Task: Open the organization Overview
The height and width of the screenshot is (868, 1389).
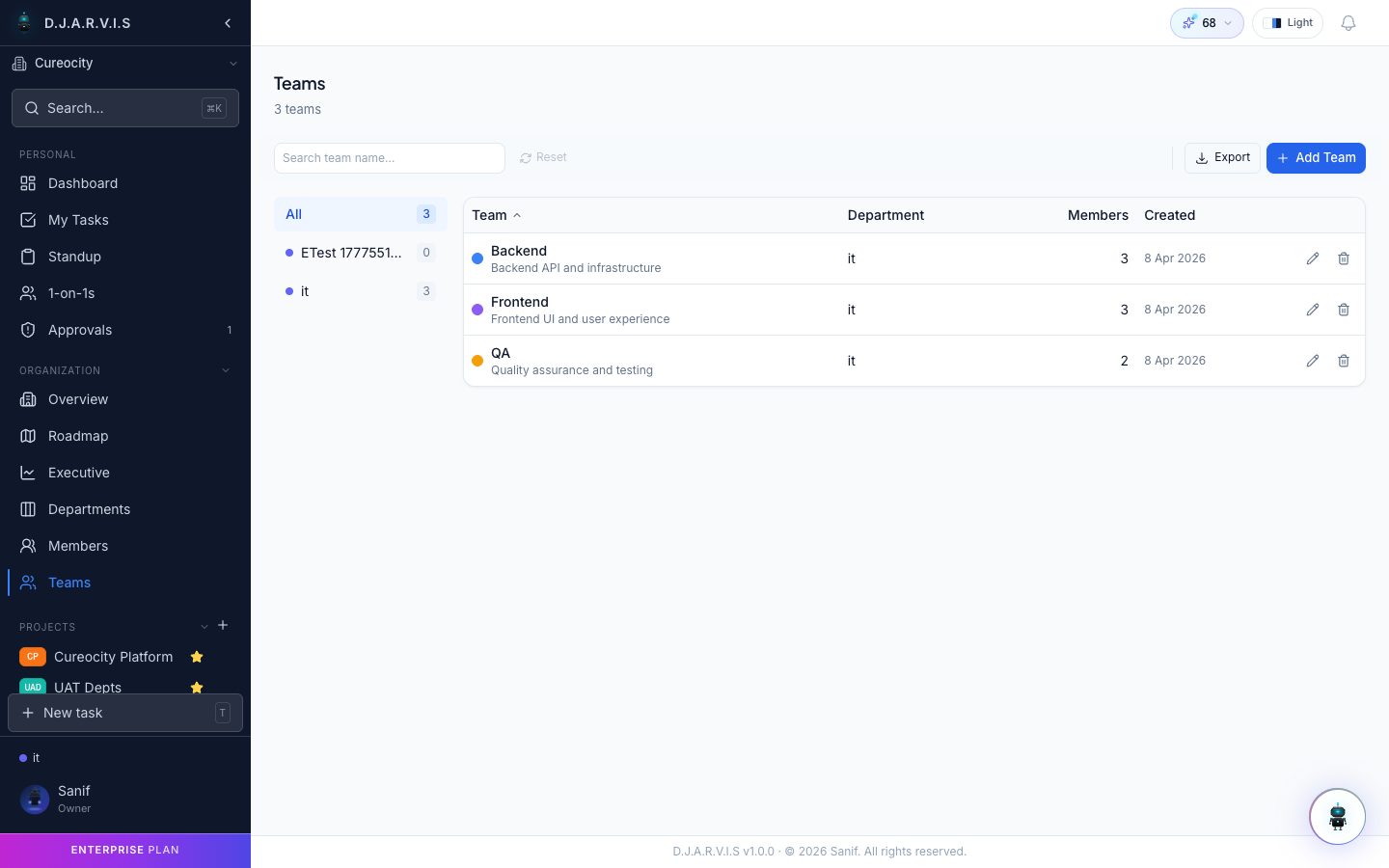Action: coord(125,399)
